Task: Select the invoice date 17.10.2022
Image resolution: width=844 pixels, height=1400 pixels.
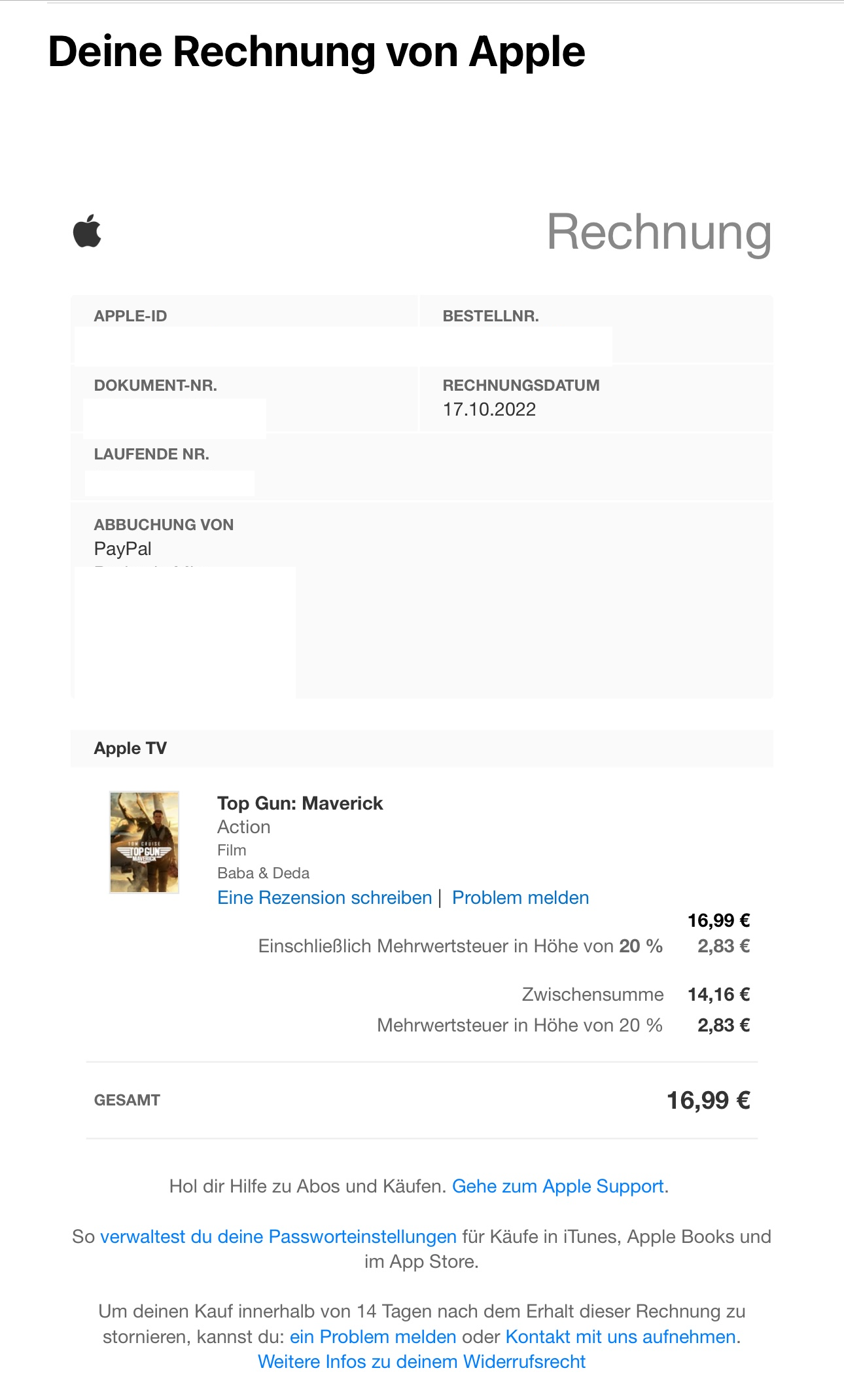Action: [489, 409]
